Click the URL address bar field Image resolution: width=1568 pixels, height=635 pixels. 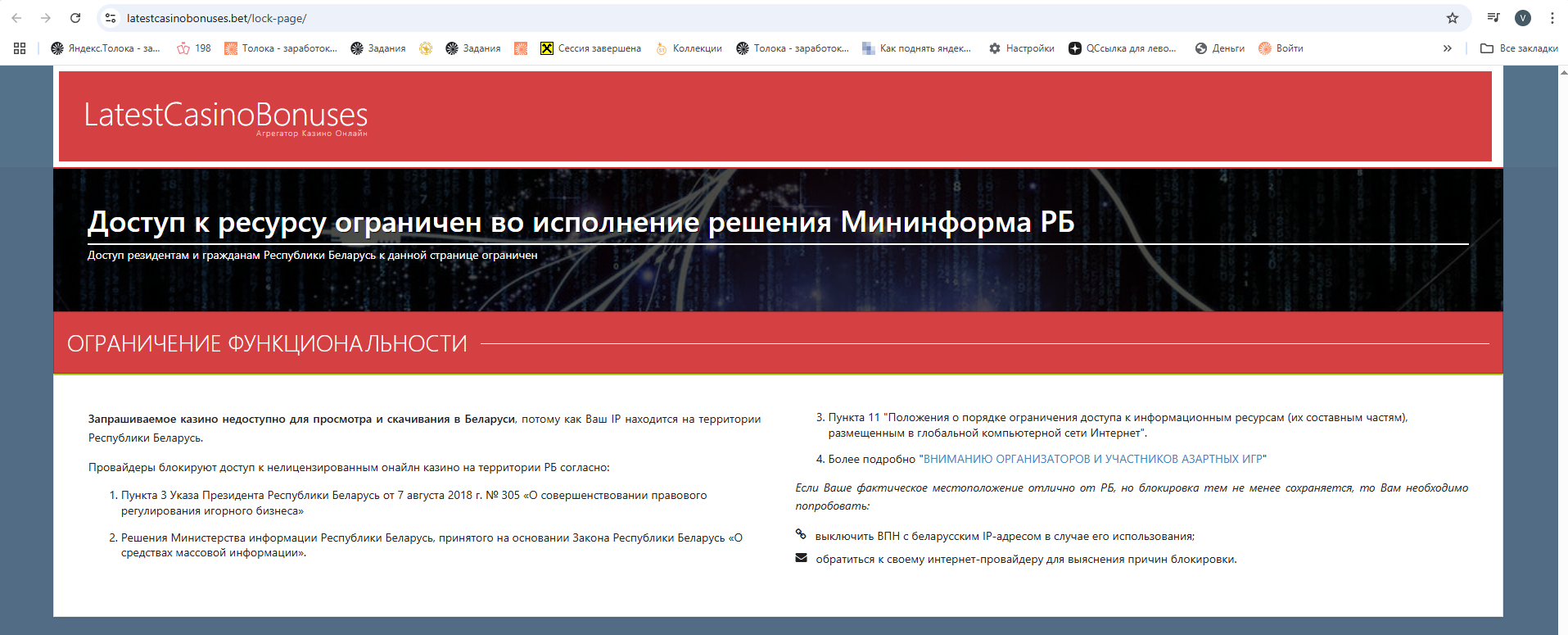(737, 18)
